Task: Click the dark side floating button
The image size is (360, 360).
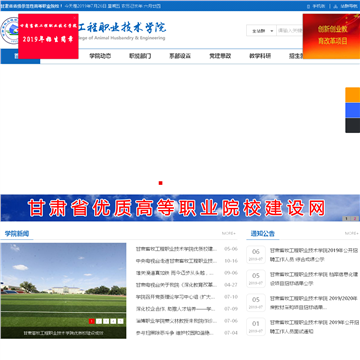Action: coord(353,125)
